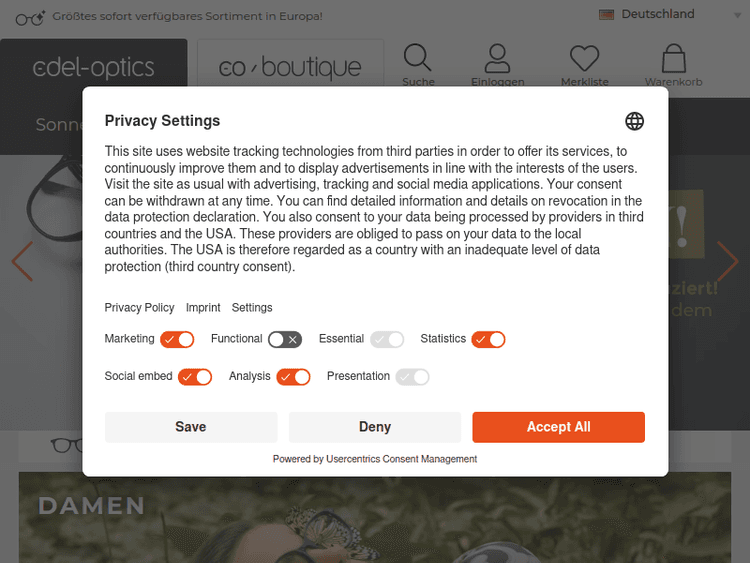Toggle the Analysis switch off
This screenshot has width=750, height=563.
[293, 377]
